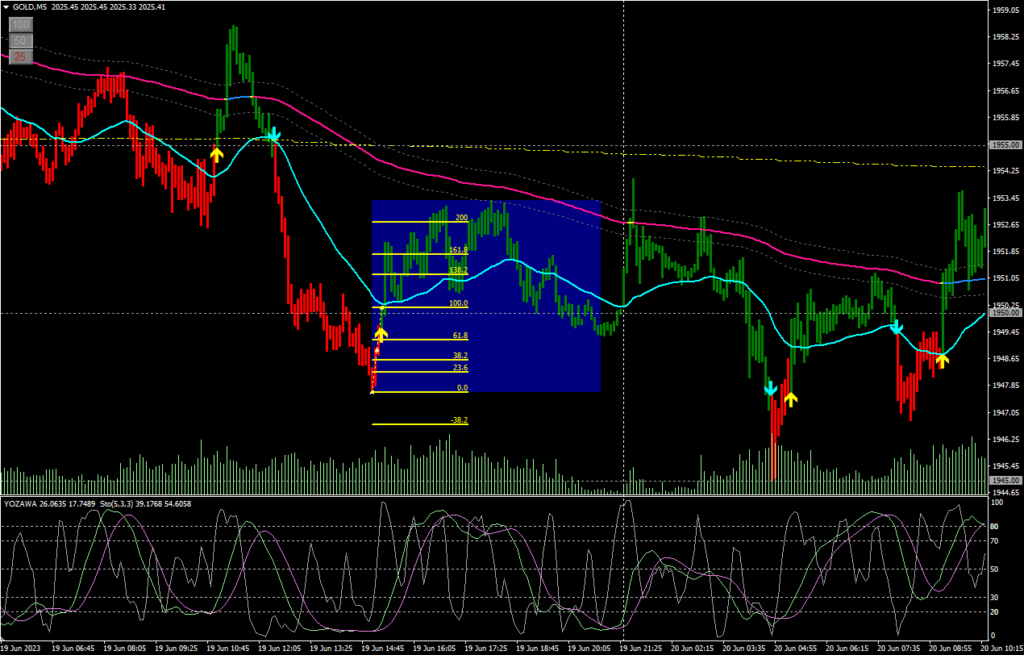1024x655 pixels.
Task: Click the cyan down arrow near 20 Jun 07:35
Action: [x=897, y=327]
